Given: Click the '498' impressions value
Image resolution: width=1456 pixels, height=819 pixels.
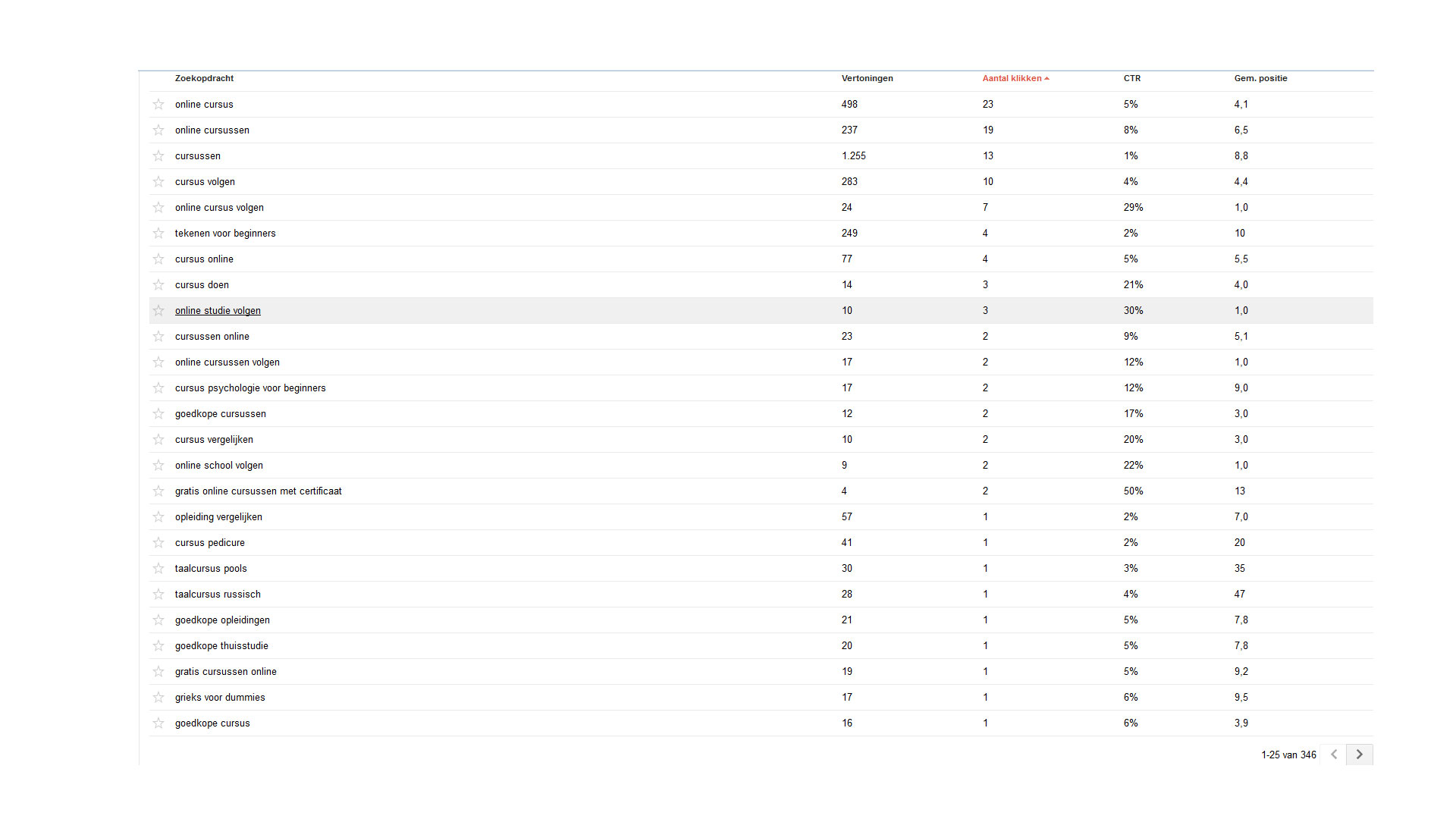Looking at the screenshot, I should coord(849,105).
